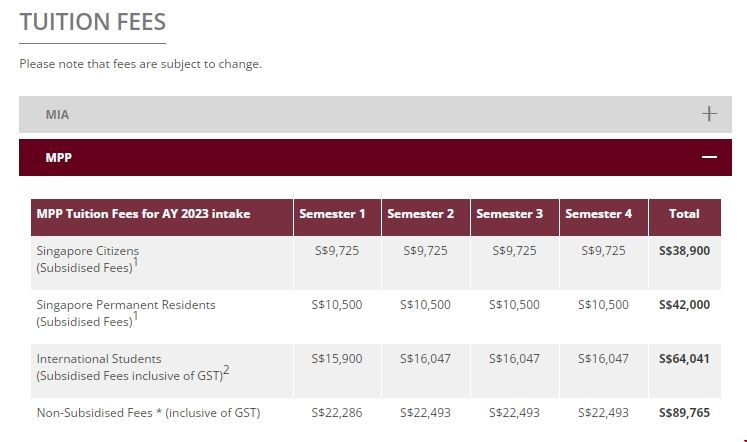747x442 pixels.
Task: Click MPP Tuition Fees AY 2023 header
Action: pos(143,214)
